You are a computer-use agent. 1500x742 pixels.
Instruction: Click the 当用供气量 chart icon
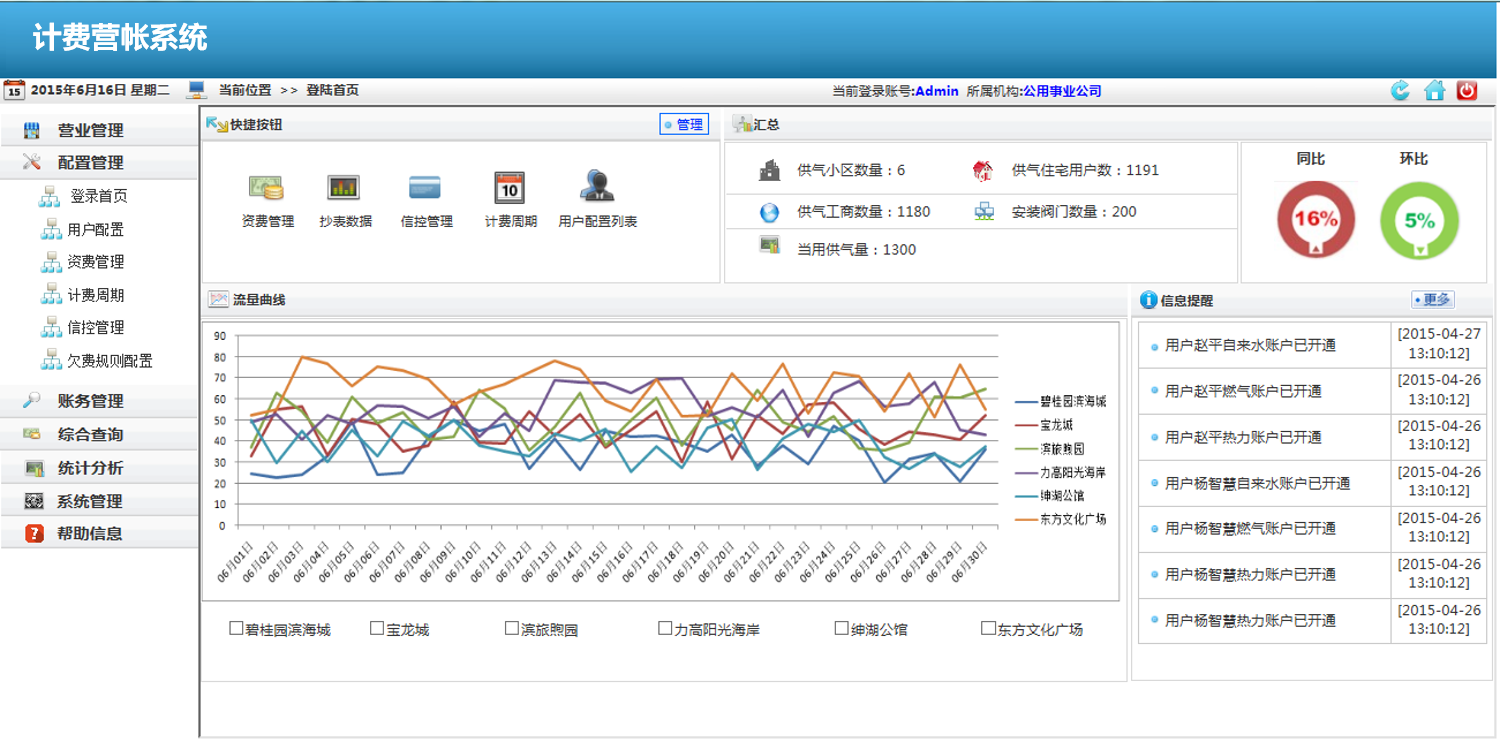tap(769, 245)
